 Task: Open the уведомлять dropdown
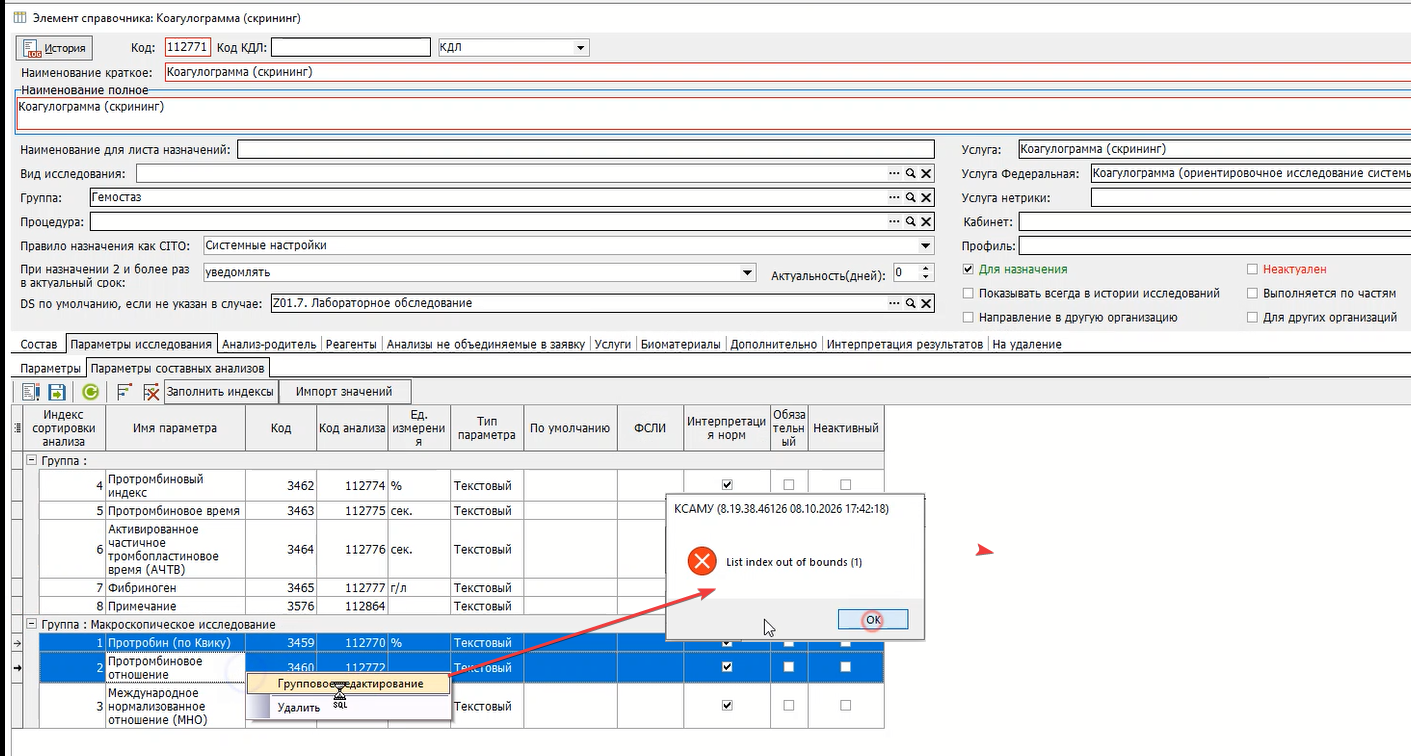coord(746,272)
